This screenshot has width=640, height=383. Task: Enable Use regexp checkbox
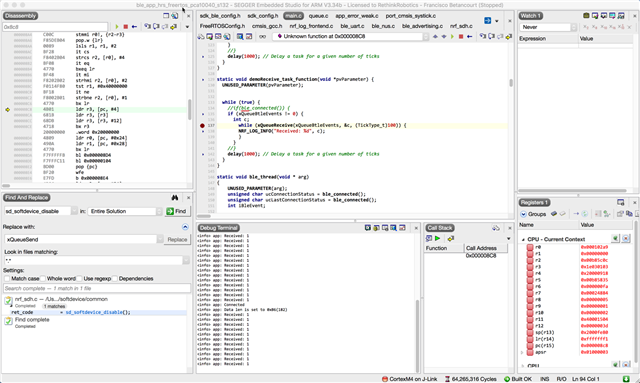pos(79,278)
